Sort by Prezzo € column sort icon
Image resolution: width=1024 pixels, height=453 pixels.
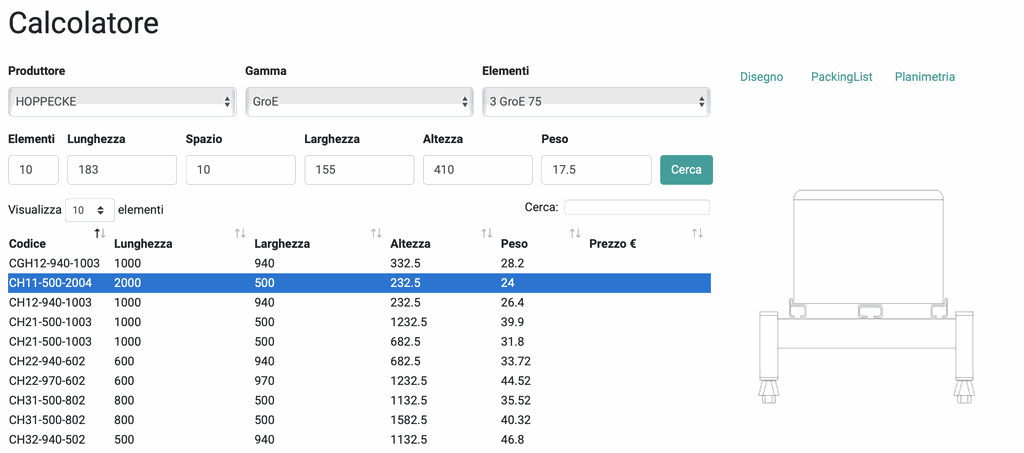(697, 233)
